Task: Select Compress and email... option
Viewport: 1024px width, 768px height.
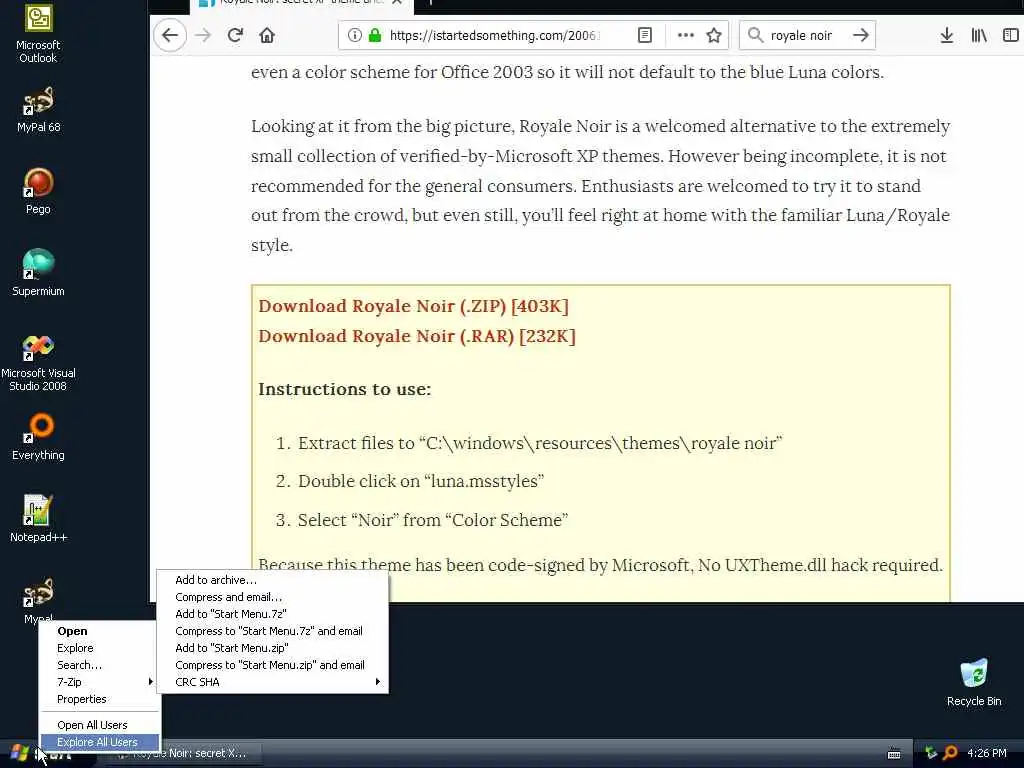Action: coord(272,597)
